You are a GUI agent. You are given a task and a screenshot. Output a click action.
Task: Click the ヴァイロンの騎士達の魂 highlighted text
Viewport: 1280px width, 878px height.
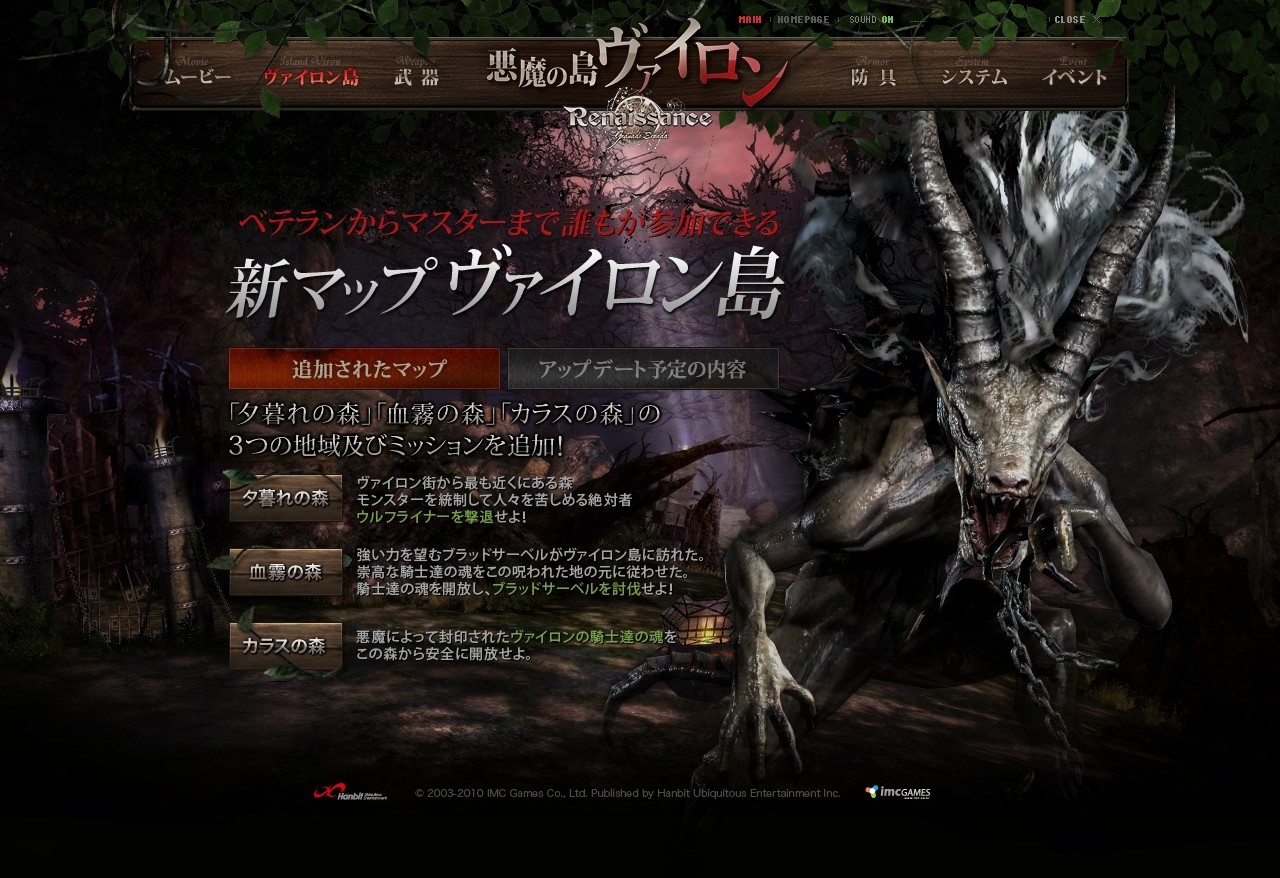point(587,637)
